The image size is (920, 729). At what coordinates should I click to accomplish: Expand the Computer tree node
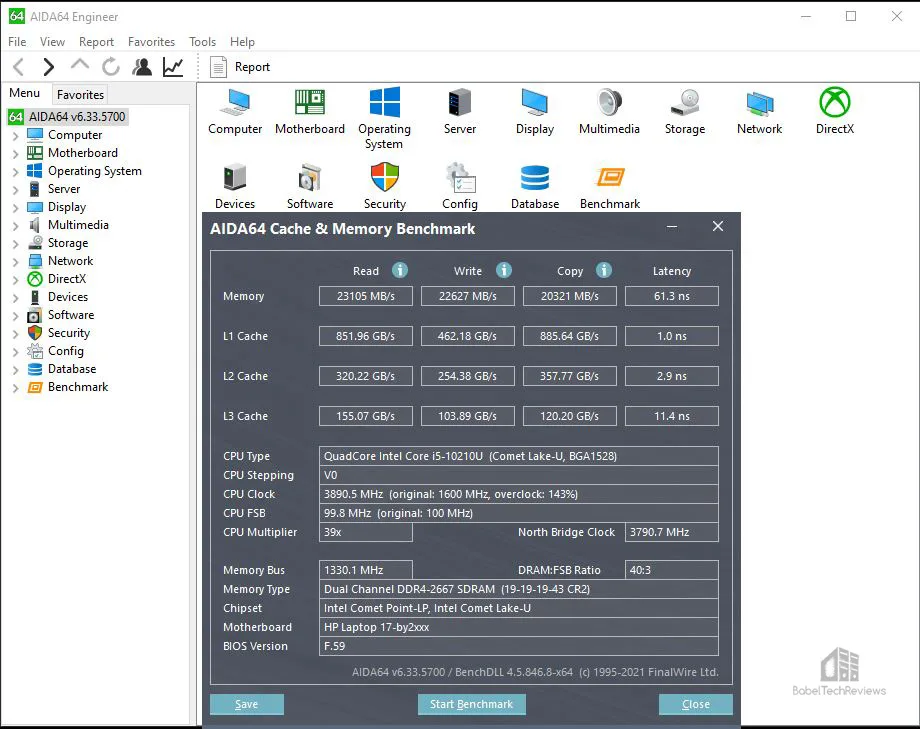click(16, 136)
